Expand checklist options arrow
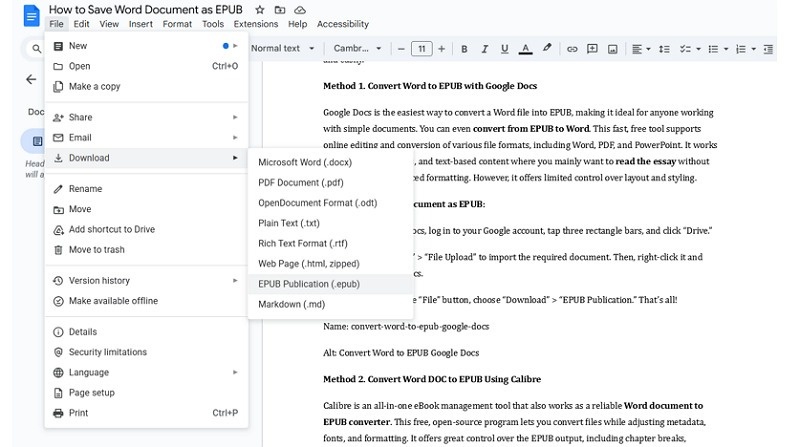This screenshot has height=447, width=800. [698, 49]
